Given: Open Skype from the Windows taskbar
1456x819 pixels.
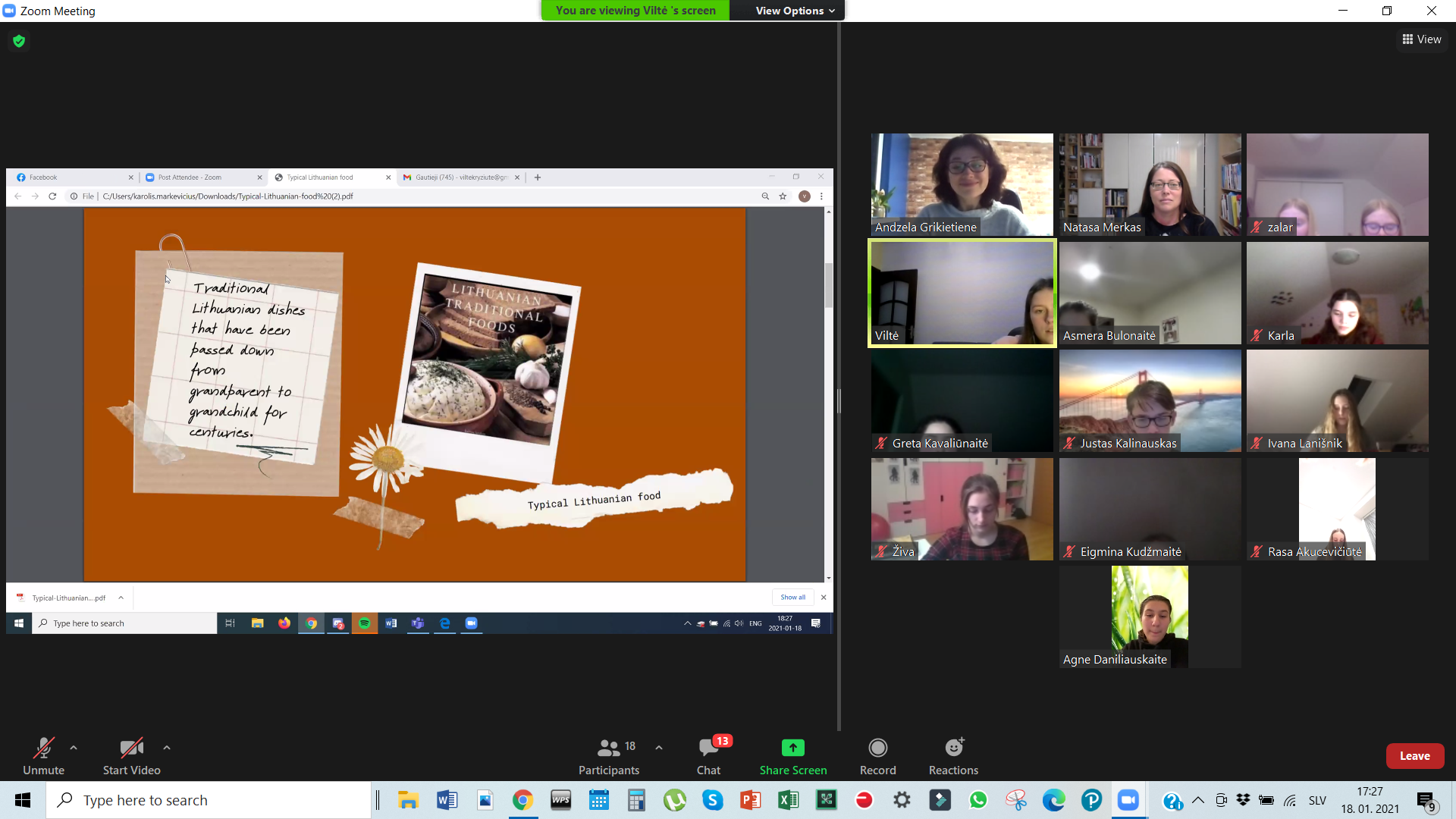Looking at the screenshot, I should tap(712, 800).
